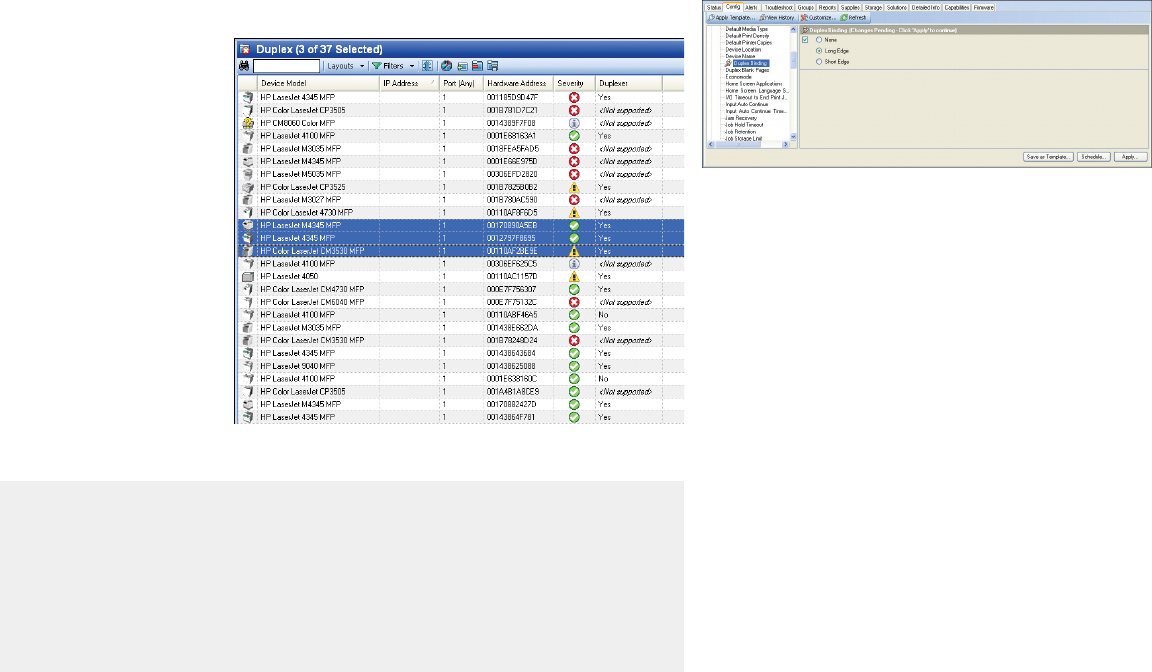This screenshot has height=672, width=1152.
Task: Click the warning icon for HP Color LaserJet 4730 MFP
Action: tap(574, 212)
